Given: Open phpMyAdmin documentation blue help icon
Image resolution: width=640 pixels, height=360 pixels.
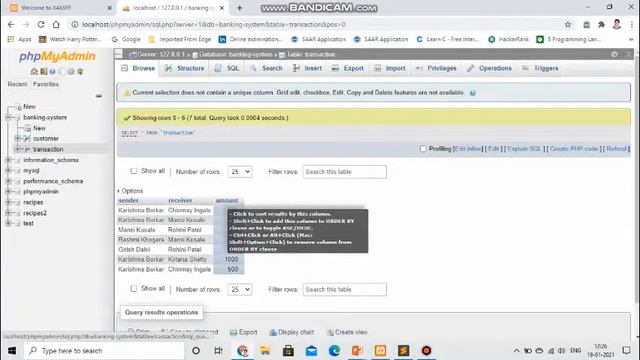Looking at the screenshot, I should (x=52, y=71).
